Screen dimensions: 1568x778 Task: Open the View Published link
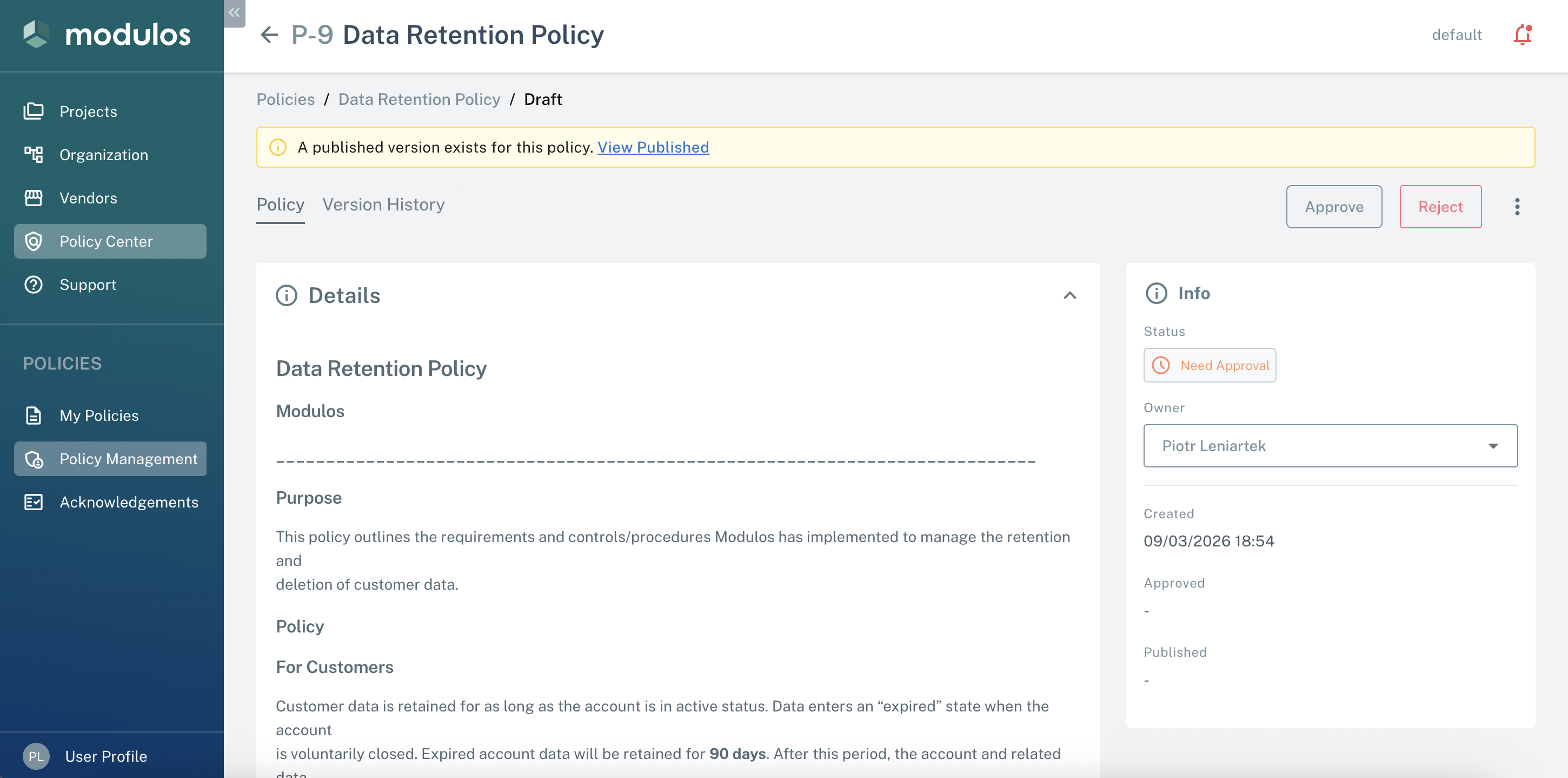point(653,147)
